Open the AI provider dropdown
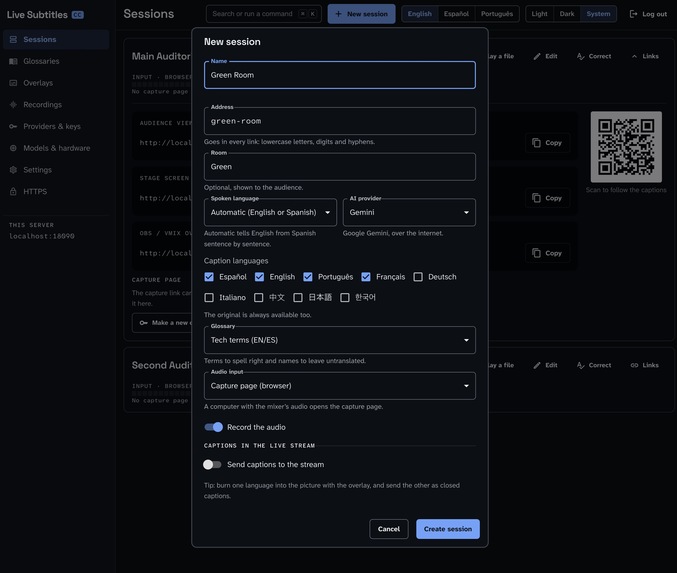Image resolution: width=677 pixels, height=573 pixels. 409,212
